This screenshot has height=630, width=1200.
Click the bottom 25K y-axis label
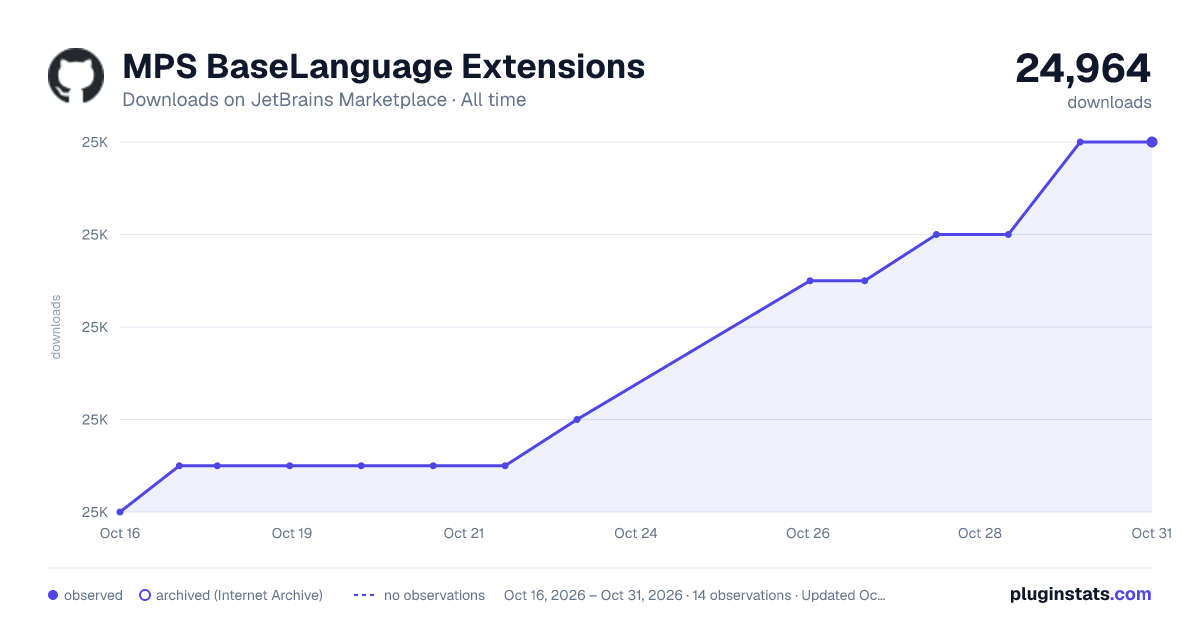(x=95, y=512)
